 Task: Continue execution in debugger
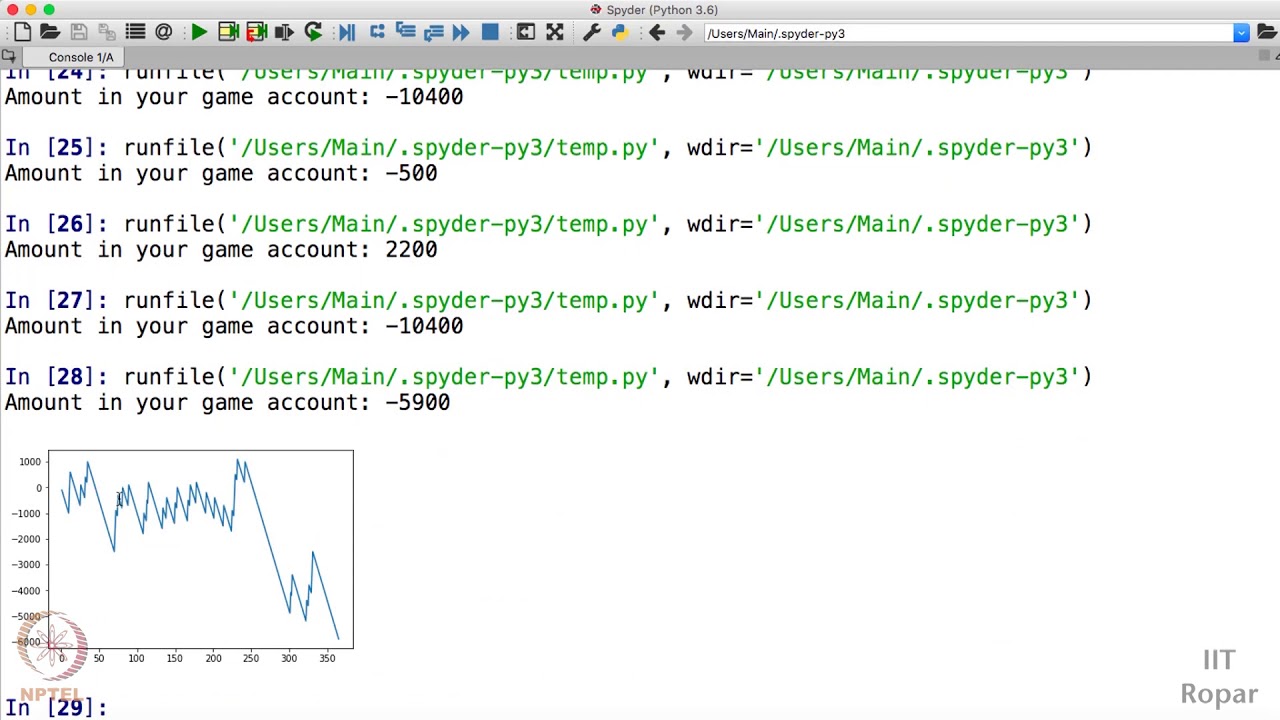click(461, 33)
